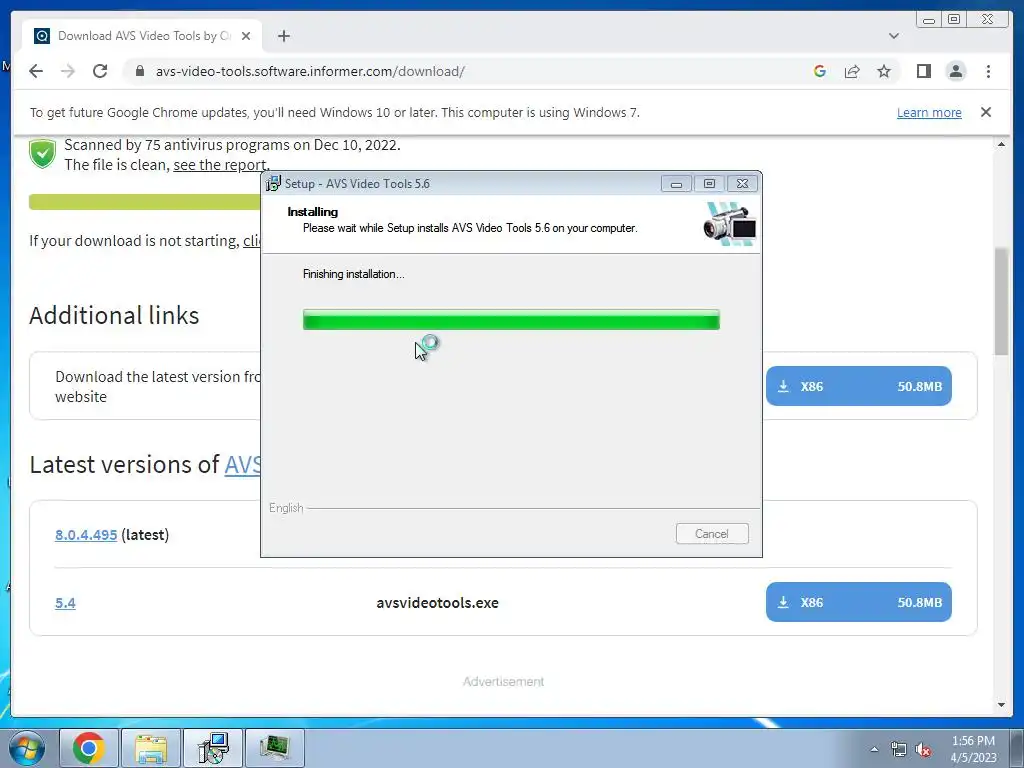Click the Show desktop strip on the taskbar
Screen dimensions: 1024x768
(1017, 748)
